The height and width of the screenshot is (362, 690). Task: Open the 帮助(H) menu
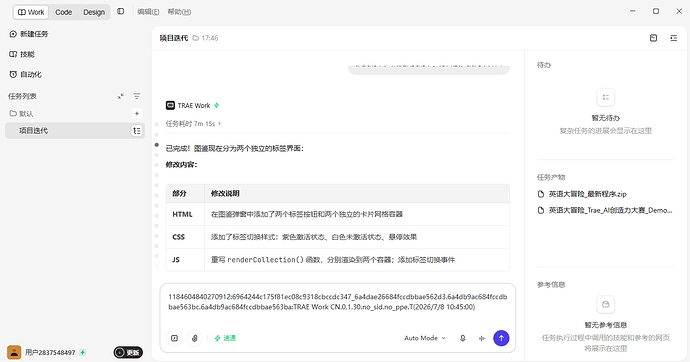(179, 12)
